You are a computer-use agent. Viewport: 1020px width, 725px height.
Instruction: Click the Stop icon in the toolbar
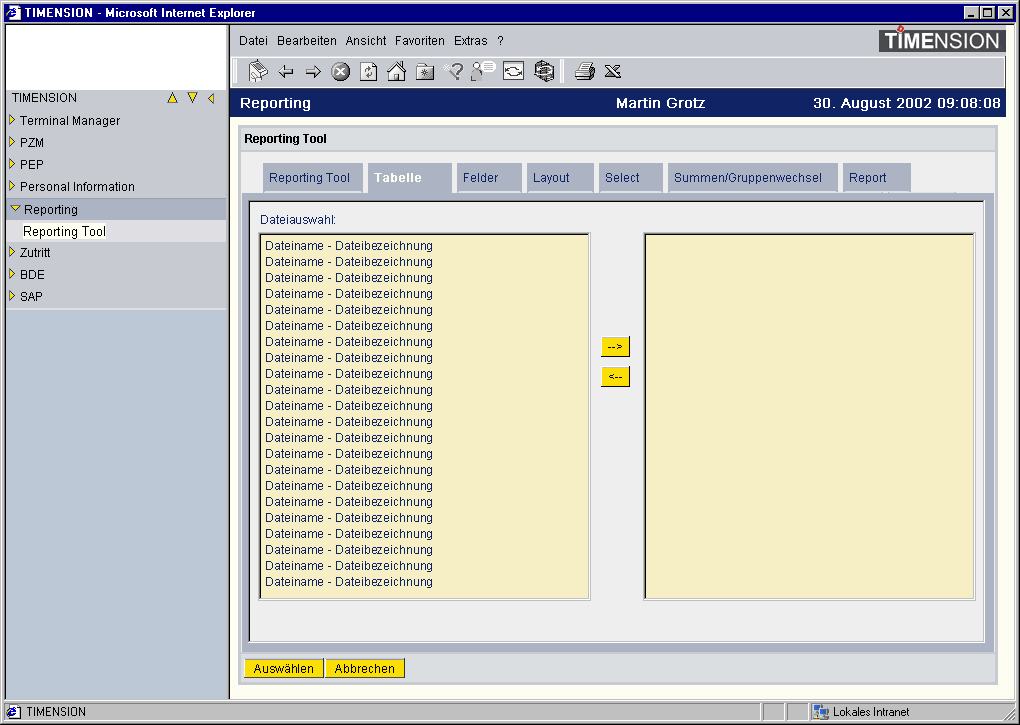(341, 71)
